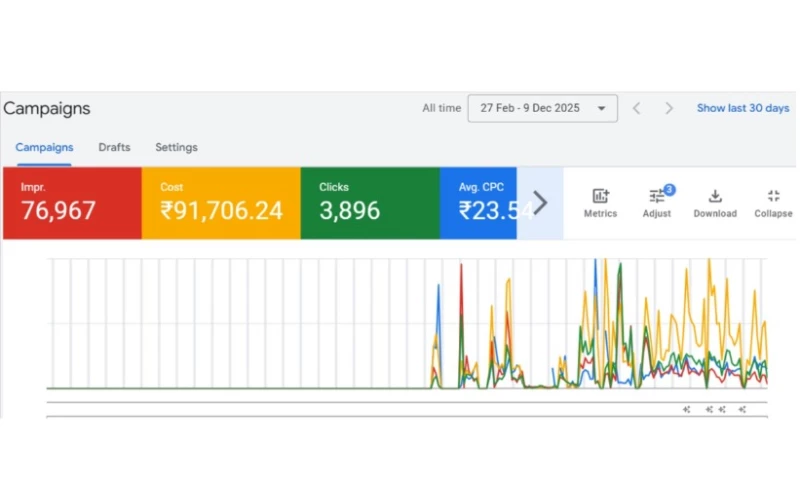
Task: Switch to the Drafts tab
Action: click(x=114, y=147)
